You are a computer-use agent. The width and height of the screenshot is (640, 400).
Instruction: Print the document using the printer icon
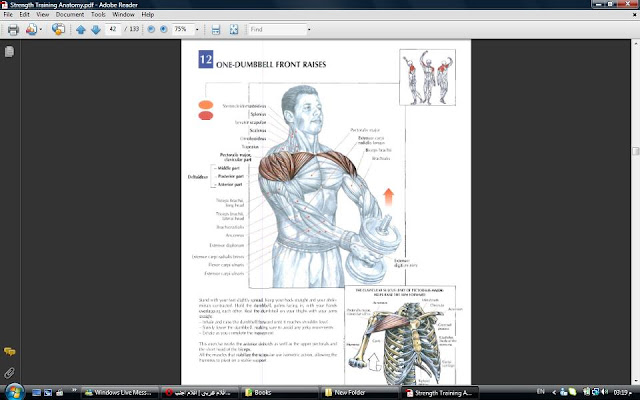[x=13, y=29]
